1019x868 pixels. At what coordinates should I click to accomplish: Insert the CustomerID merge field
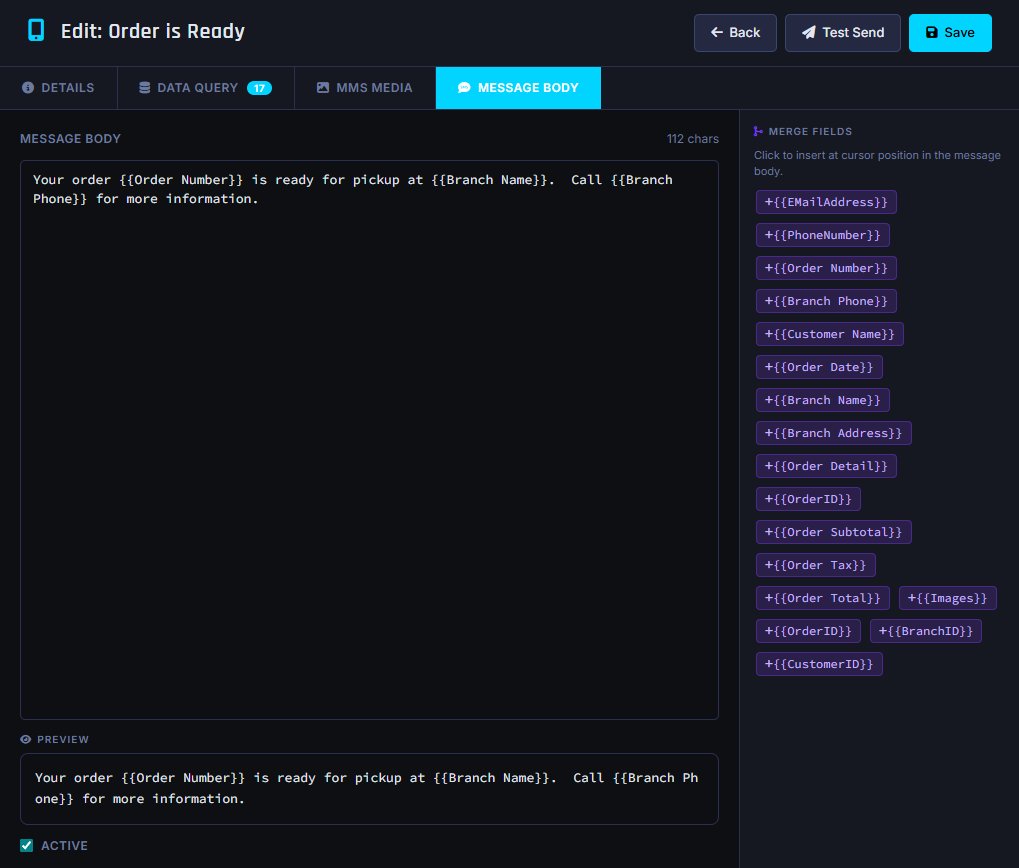(x=819, y=664)
